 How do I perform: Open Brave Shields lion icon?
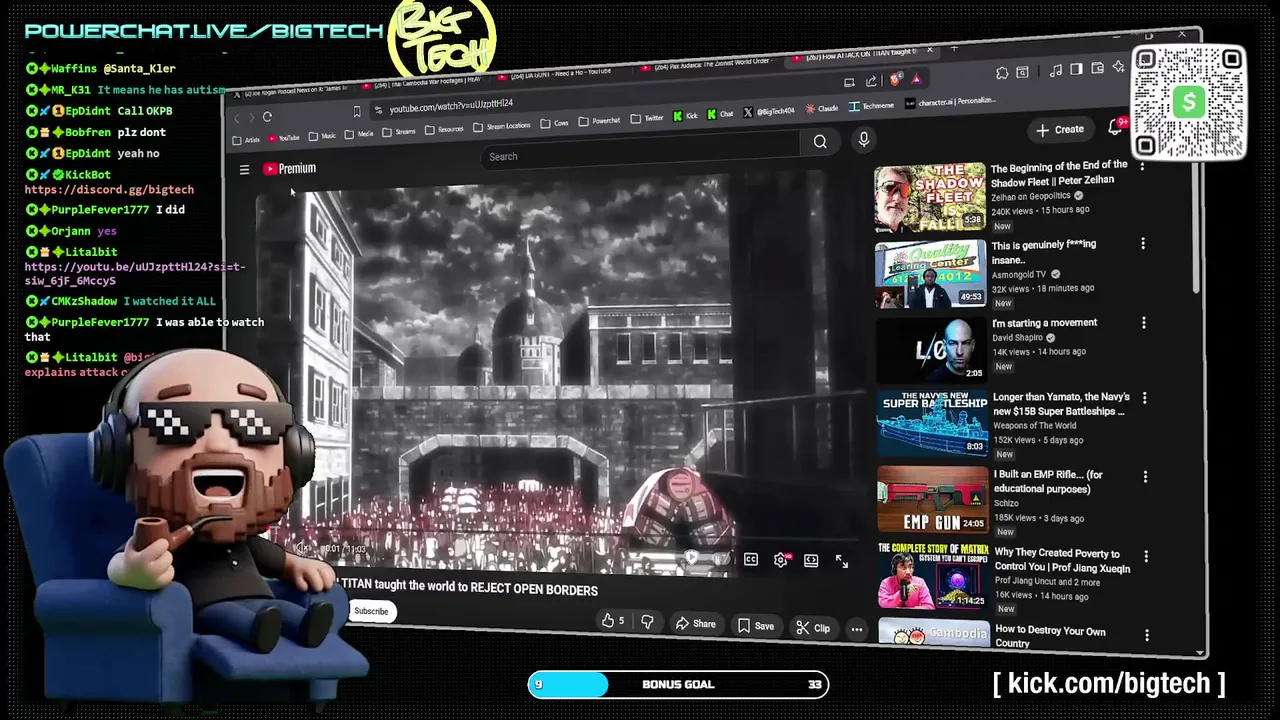[895, 79]
